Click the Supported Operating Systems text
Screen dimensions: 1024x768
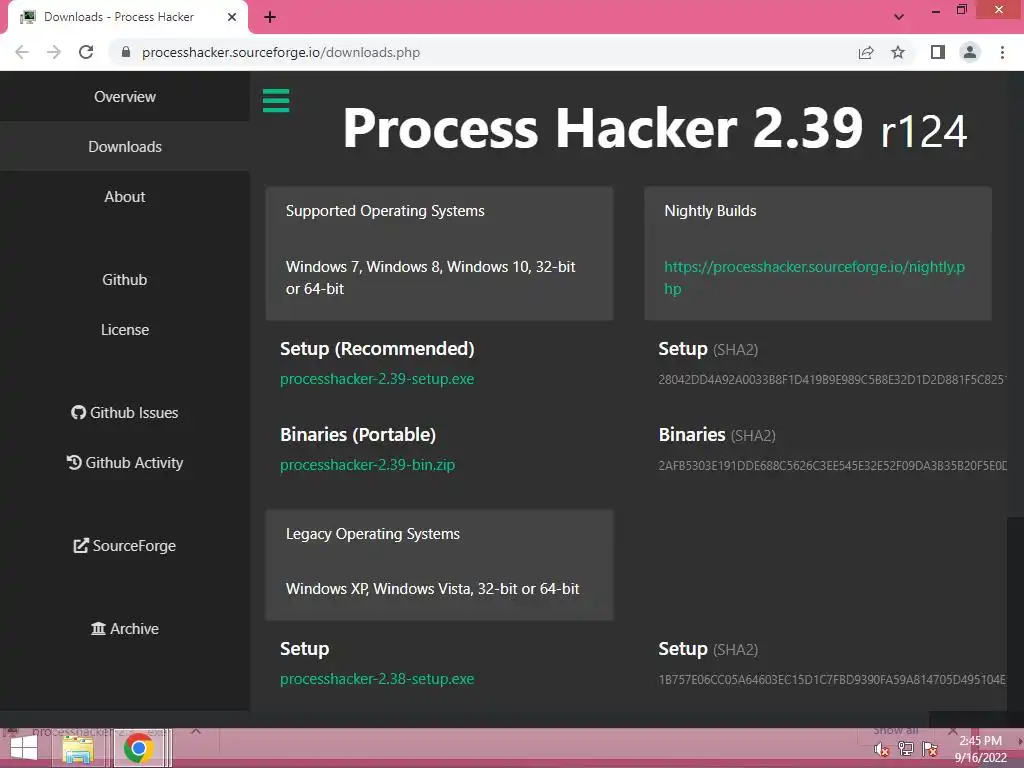(x=385, y=211)
